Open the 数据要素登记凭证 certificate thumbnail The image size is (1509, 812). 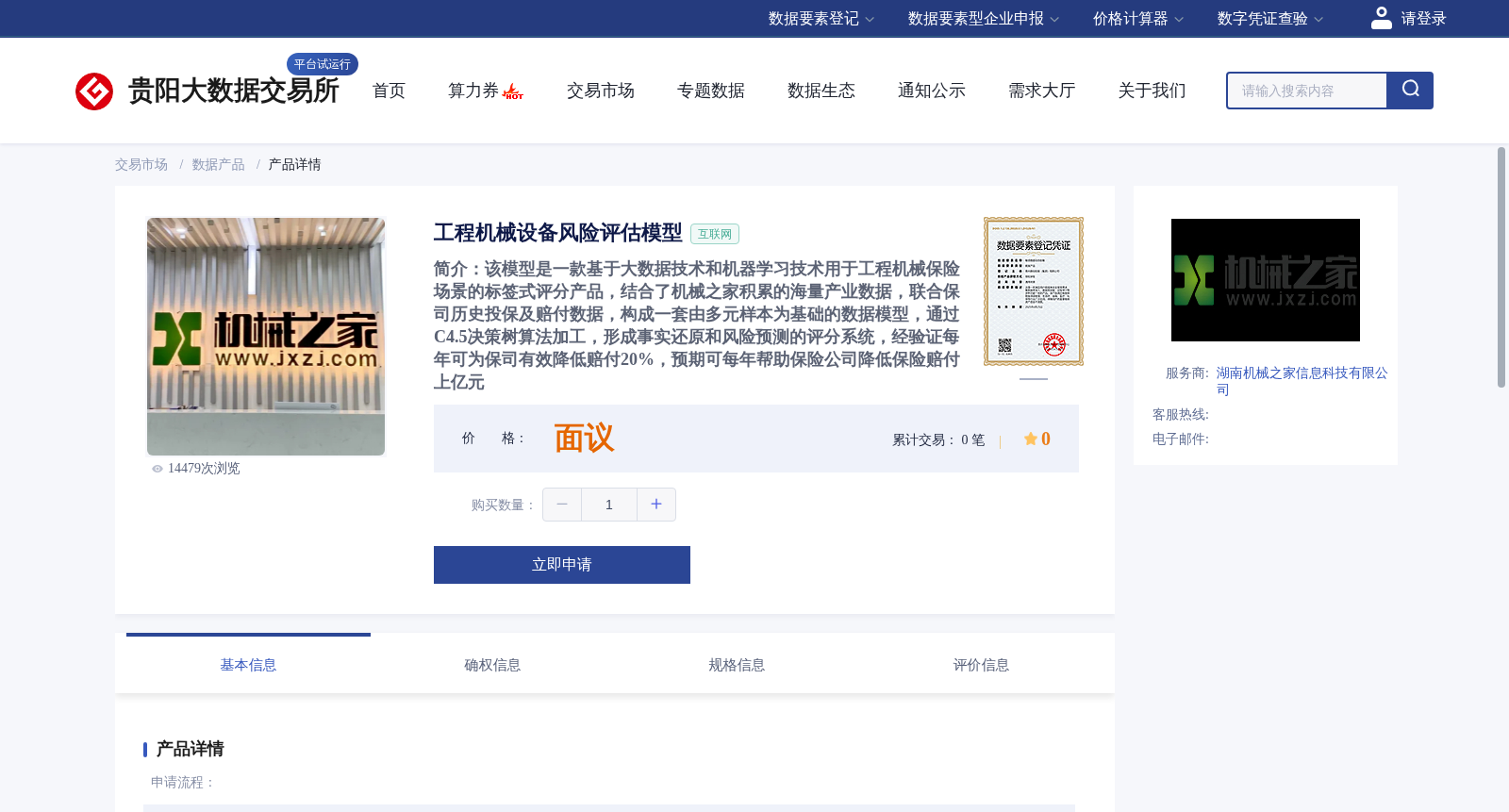1034,291
